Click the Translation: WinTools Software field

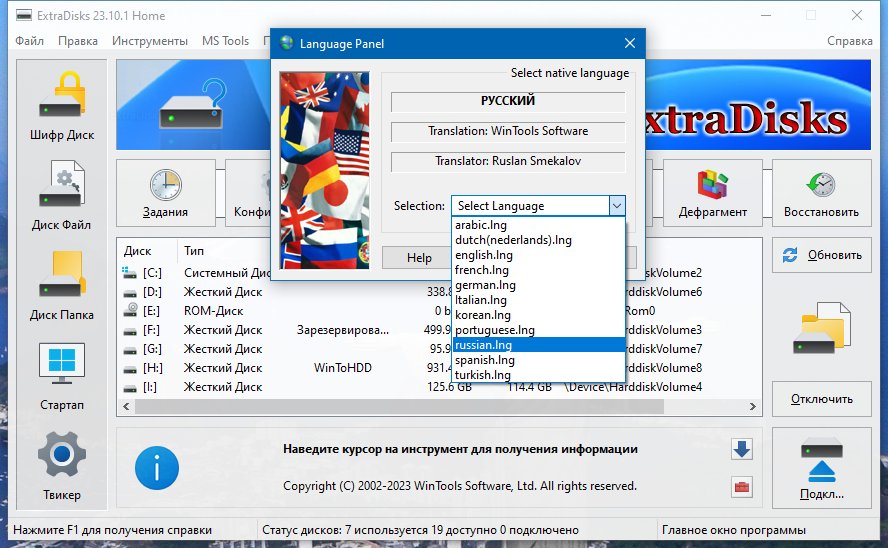pos(508,131)
